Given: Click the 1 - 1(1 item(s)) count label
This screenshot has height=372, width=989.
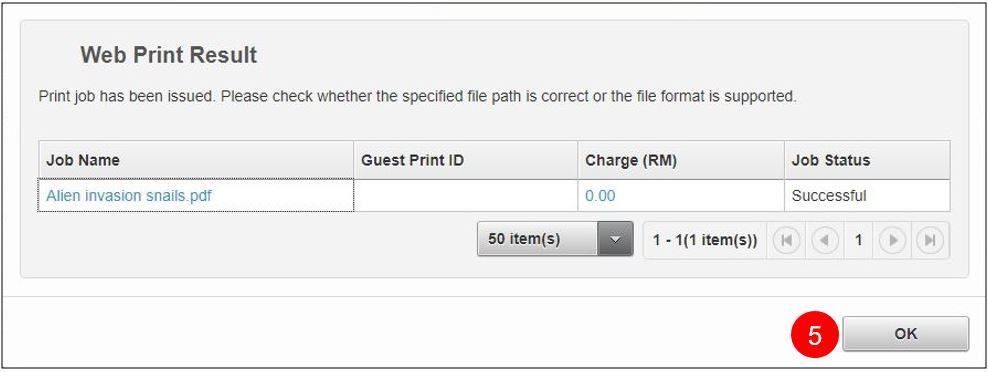Looking at the screenshot, I should click(x=705, y=240).
